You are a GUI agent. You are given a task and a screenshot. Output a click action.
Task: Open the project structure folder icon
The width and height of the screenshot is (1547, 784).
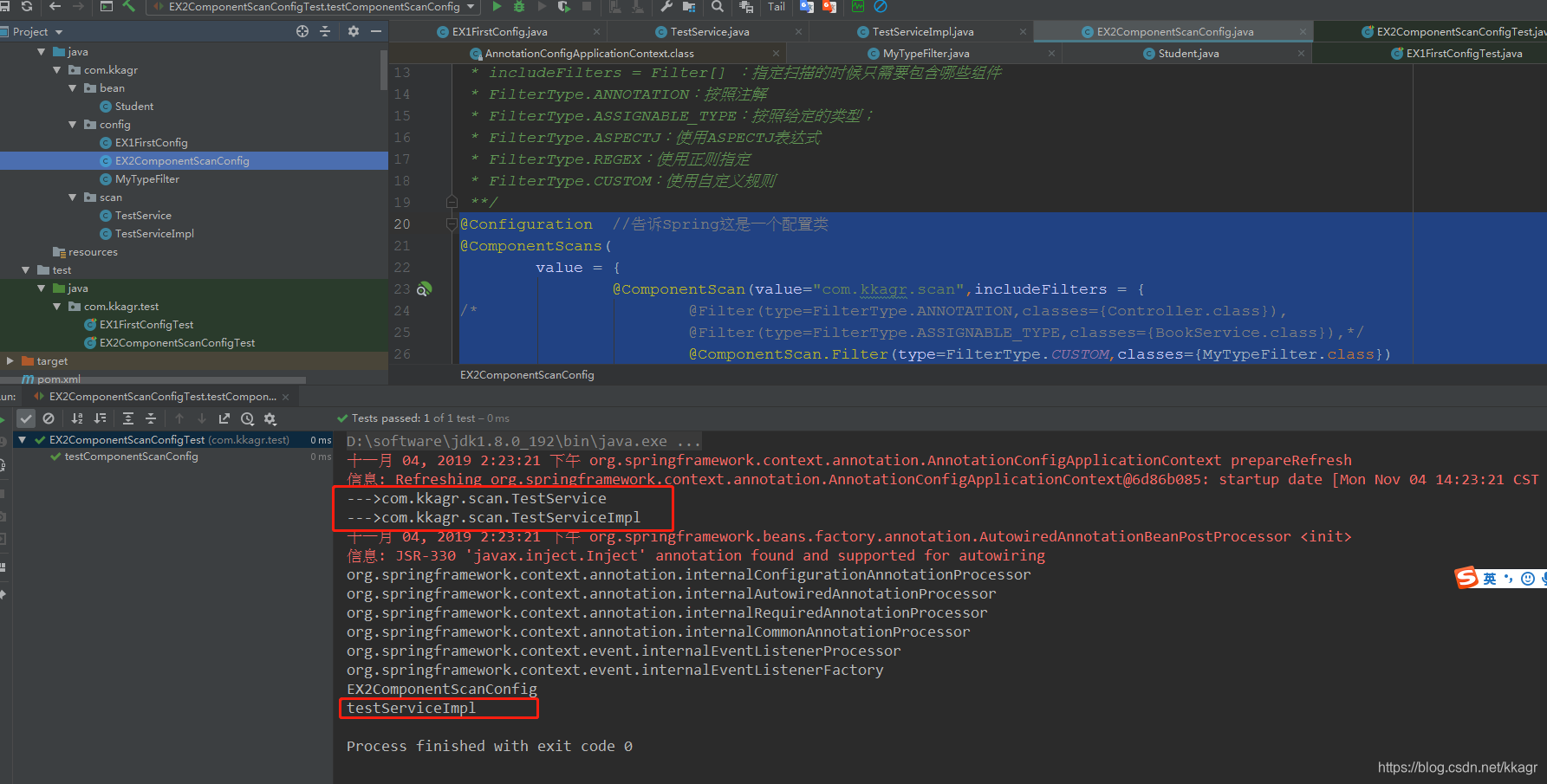coord(689,6)
